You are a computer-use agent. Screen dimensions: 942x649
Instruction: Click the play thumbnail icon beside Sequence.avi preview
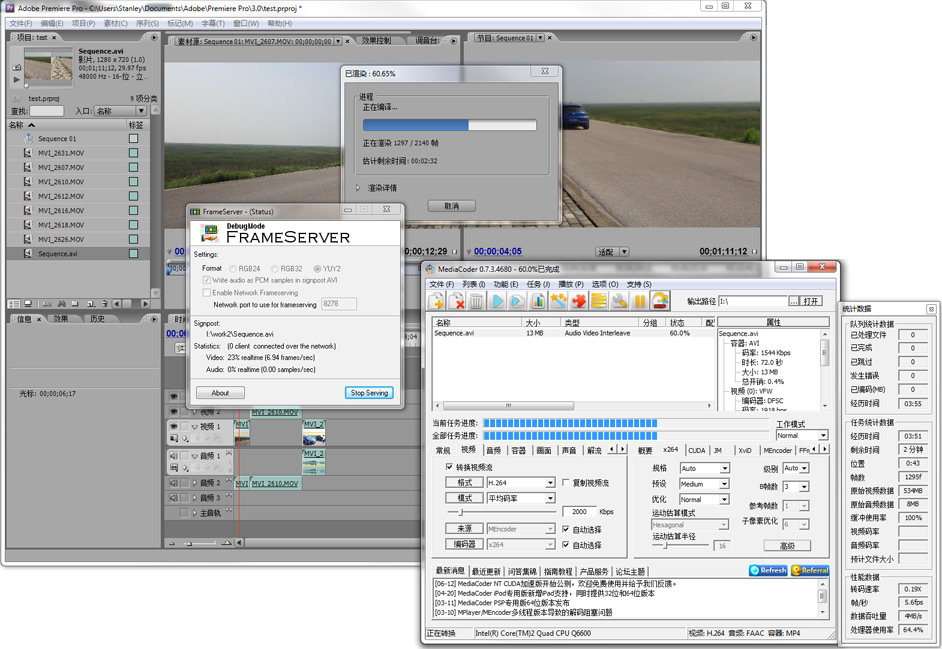point(17,79)
